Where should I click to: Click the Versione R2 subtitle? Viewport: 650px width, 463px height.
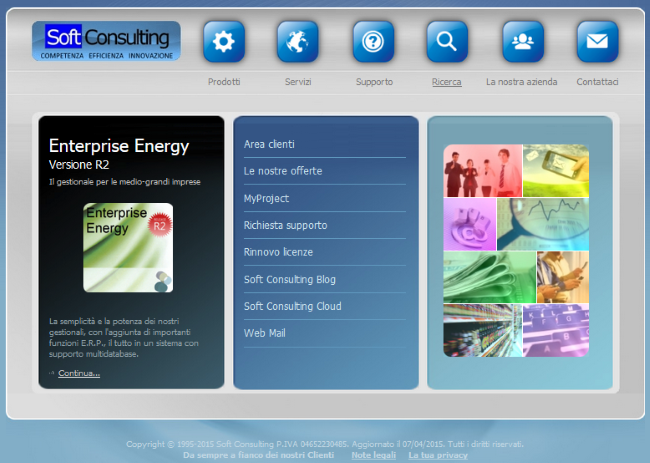tap(79, 165)
